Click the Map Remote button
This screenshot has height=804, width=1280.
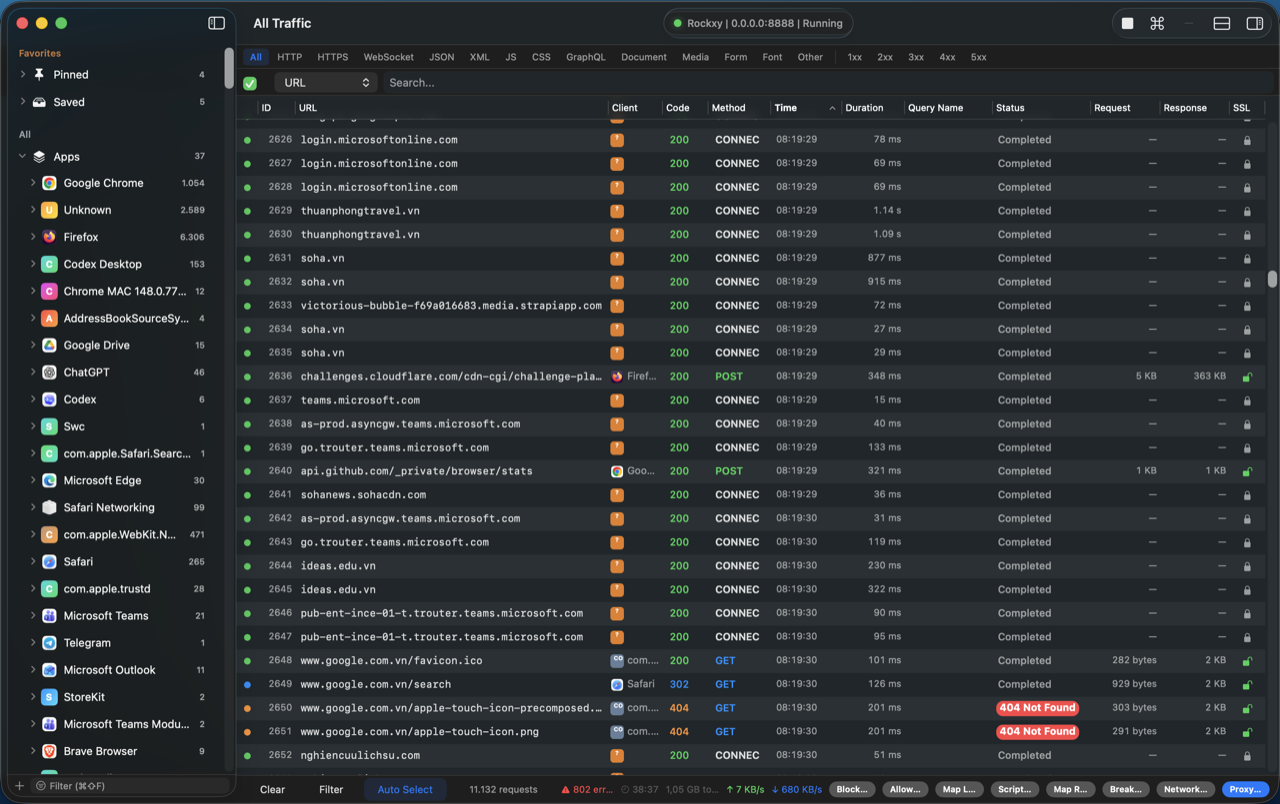1070,789
